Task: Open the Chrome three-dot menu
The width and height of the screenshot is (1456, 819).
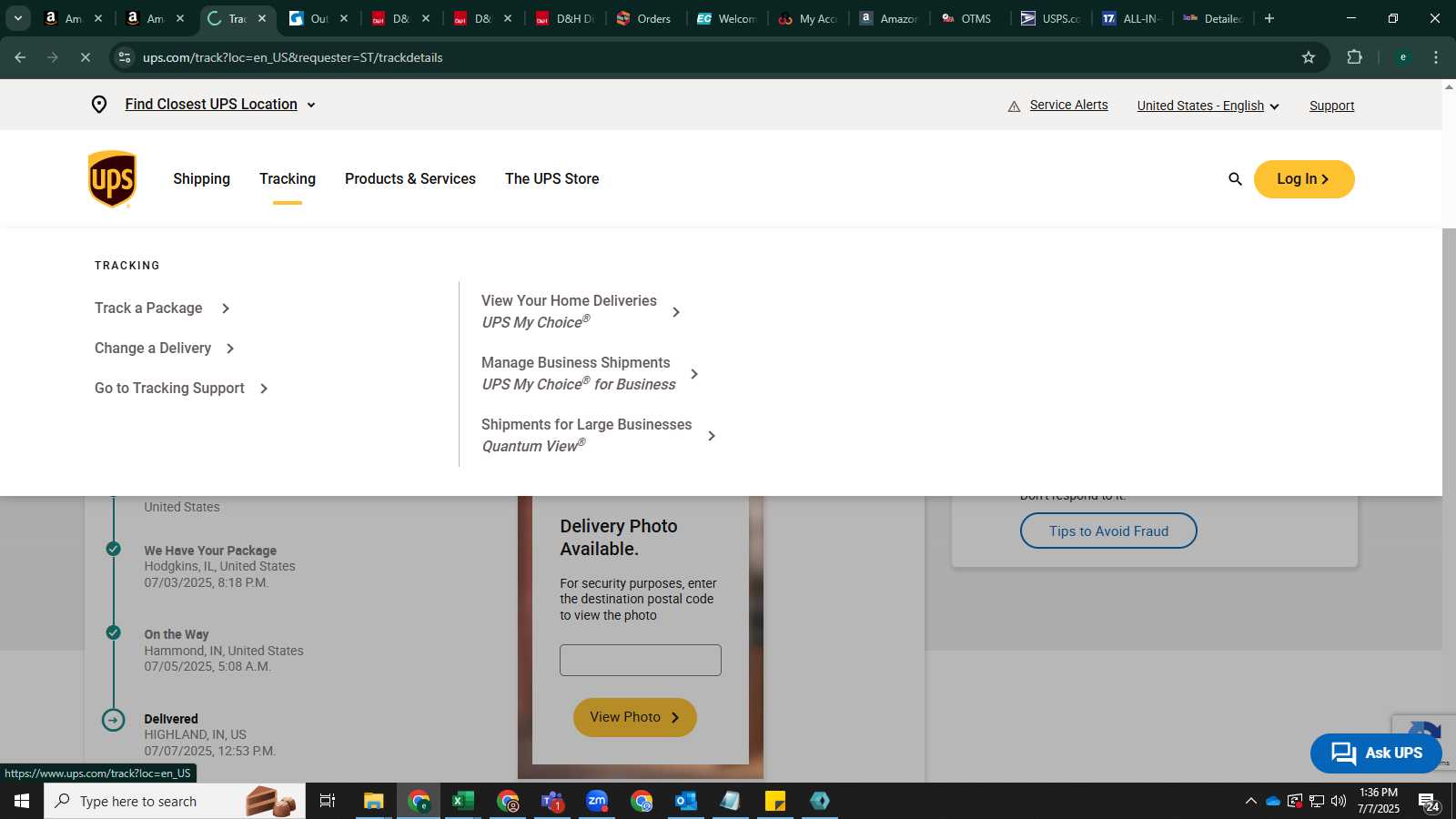Action: pyautogui.click(x=1436, y=57)
